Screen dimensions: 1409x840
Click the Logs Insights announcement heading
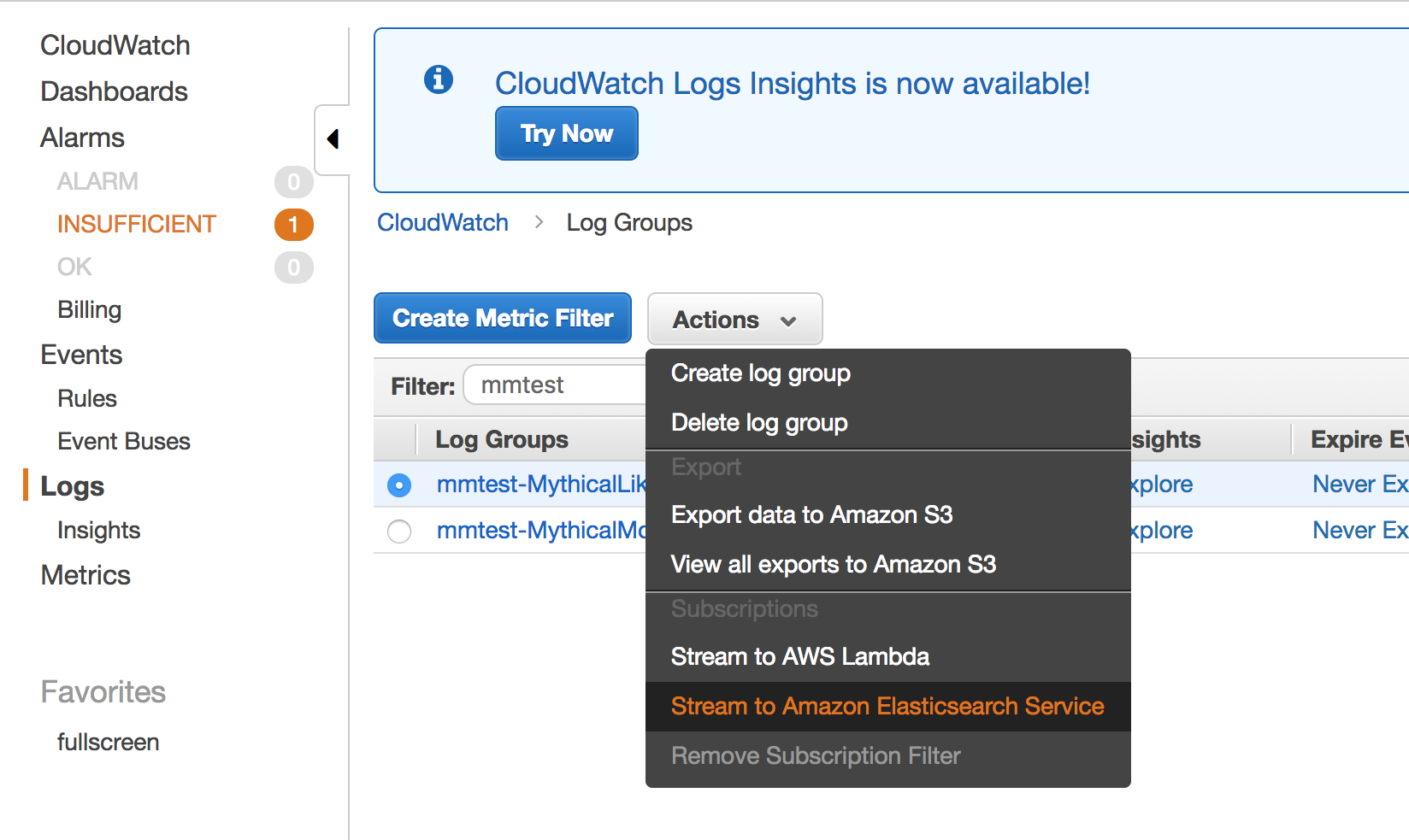(793, 83)
